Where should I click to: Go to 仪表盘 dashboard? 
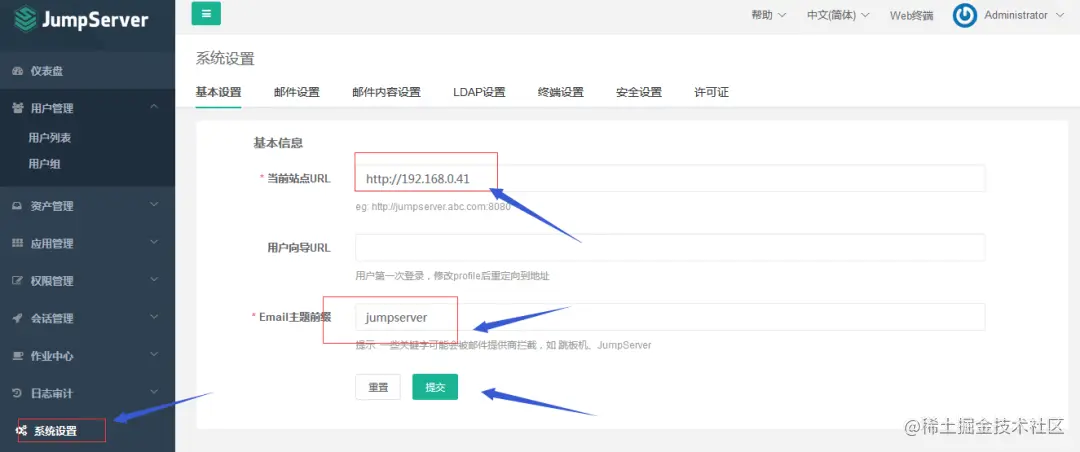[47, 71]
